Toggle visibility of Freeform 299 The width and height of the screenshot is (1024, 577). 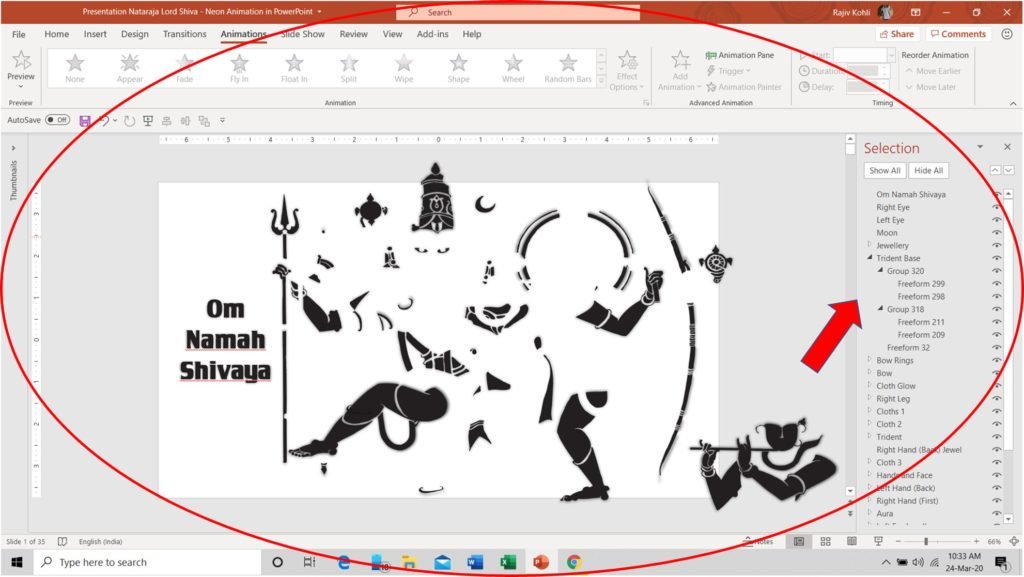pos(997,284)
